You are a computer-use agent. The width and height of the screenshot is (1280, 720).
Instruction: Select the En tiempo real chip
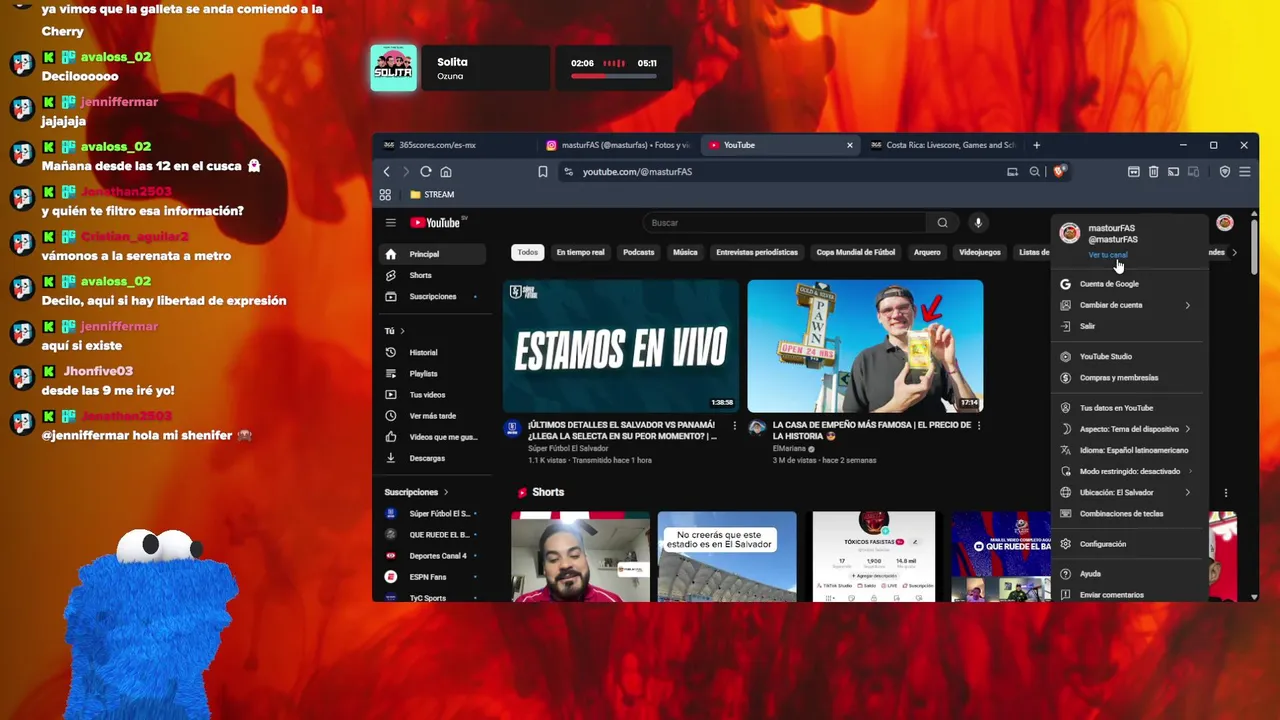pos(580,252)
